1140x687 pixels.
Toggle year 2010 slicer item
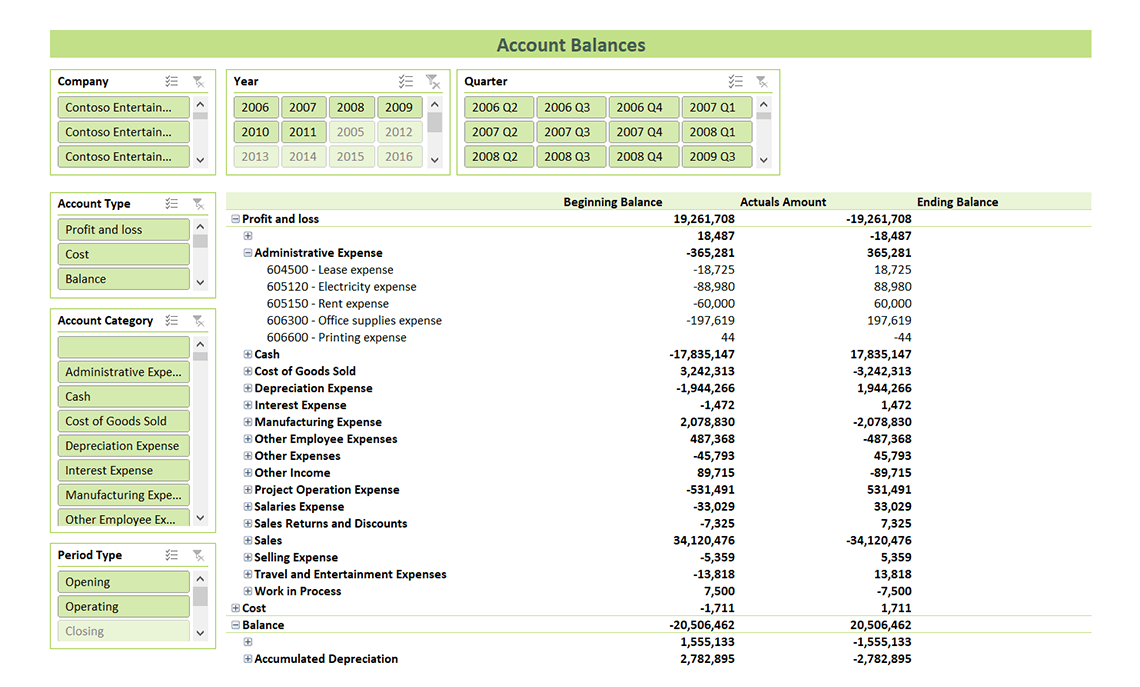pos(255,132)
